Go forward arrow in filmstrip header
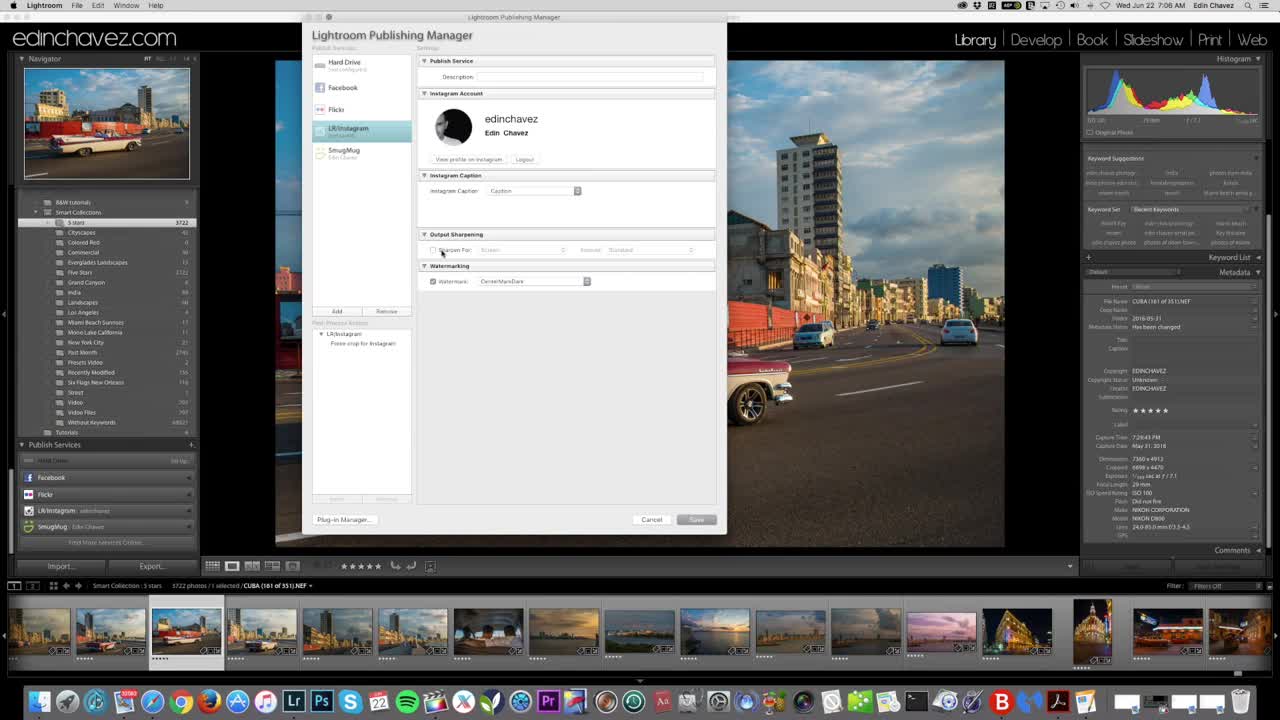 point(80,586)
